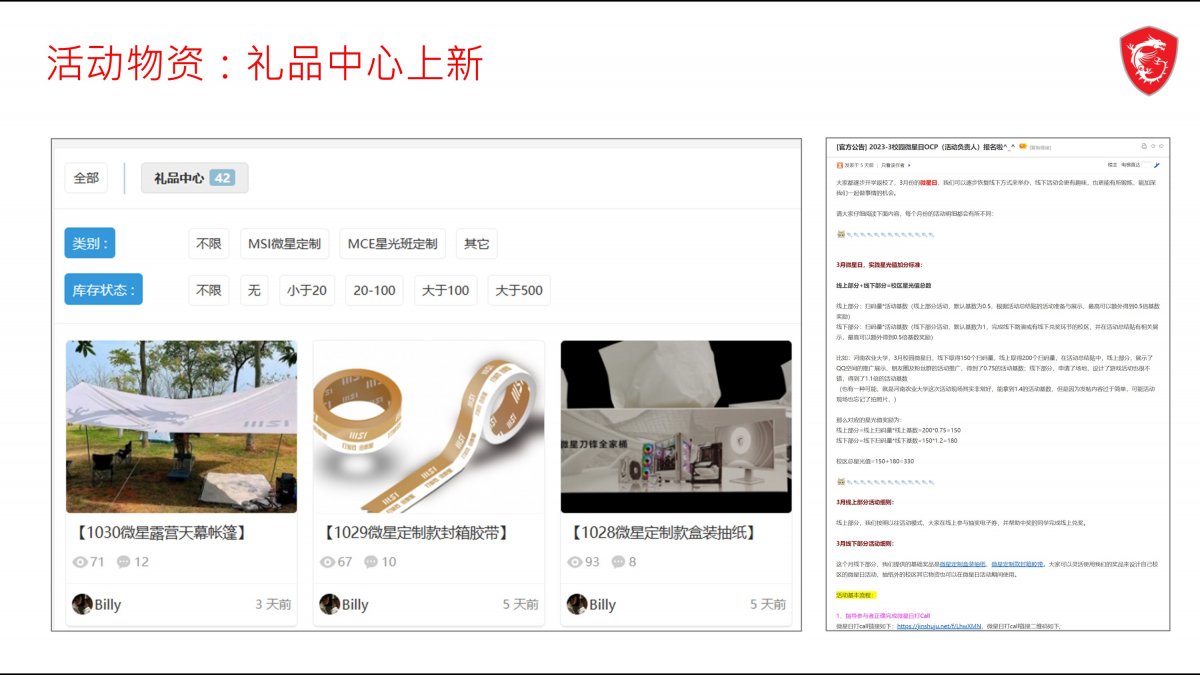The width and height of the screenshot is (1200, 675).
Task: Click the 库存状态 label tag
Action: pyautogui.click(x=103, y=290)
